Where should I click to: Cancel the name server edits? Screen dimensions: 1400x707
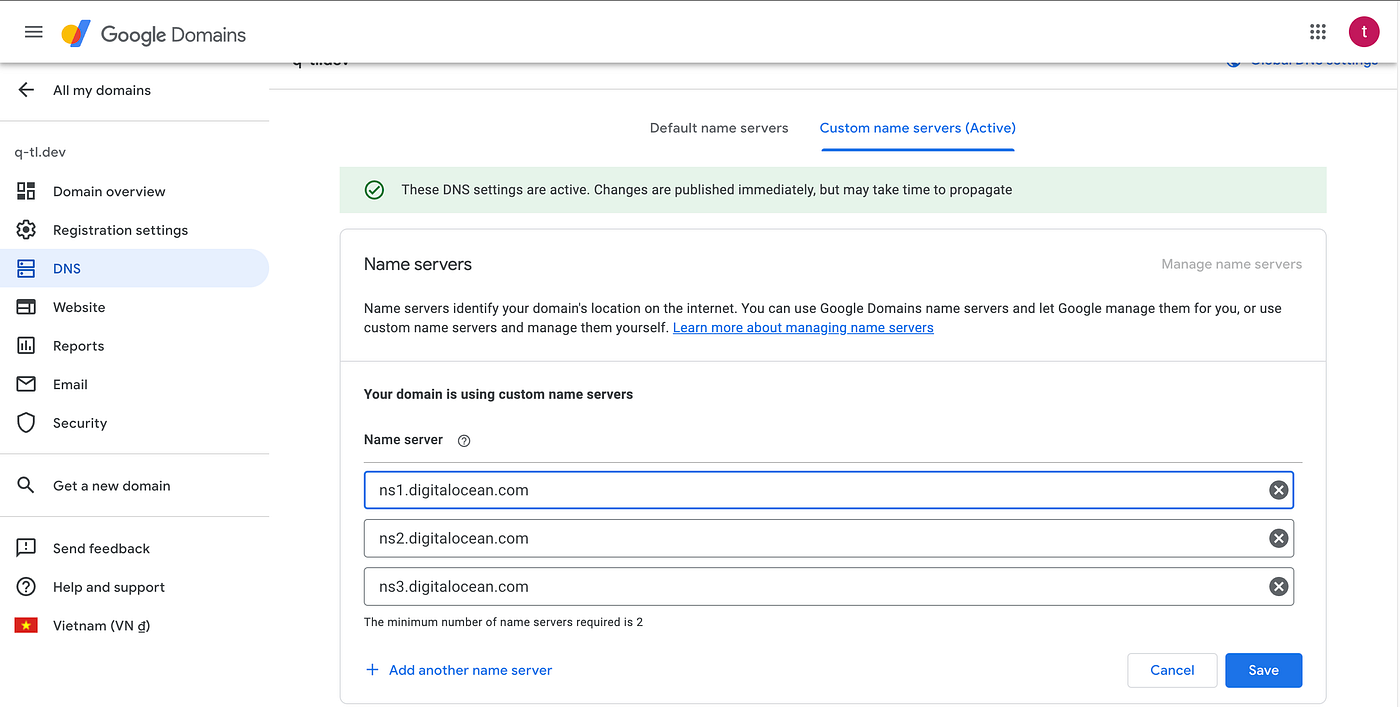pyautogui.click(x=1172, y=670)
